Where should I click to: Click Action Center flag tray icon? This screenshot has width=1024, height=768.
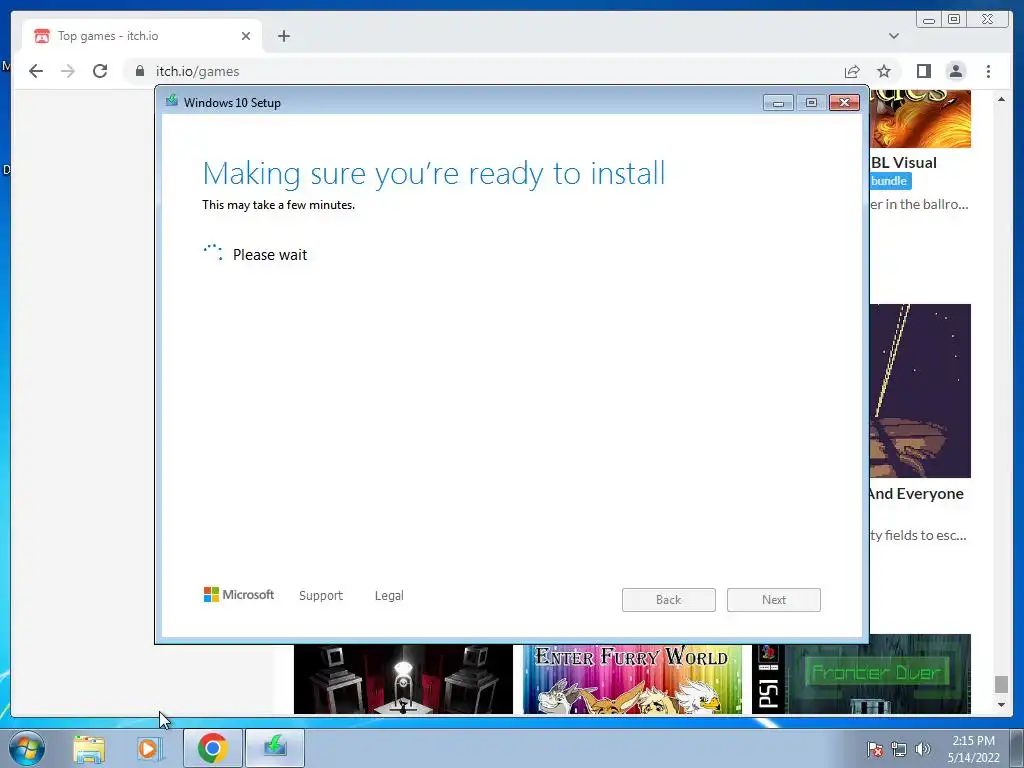pyautogui.click(x=874, y=749)
